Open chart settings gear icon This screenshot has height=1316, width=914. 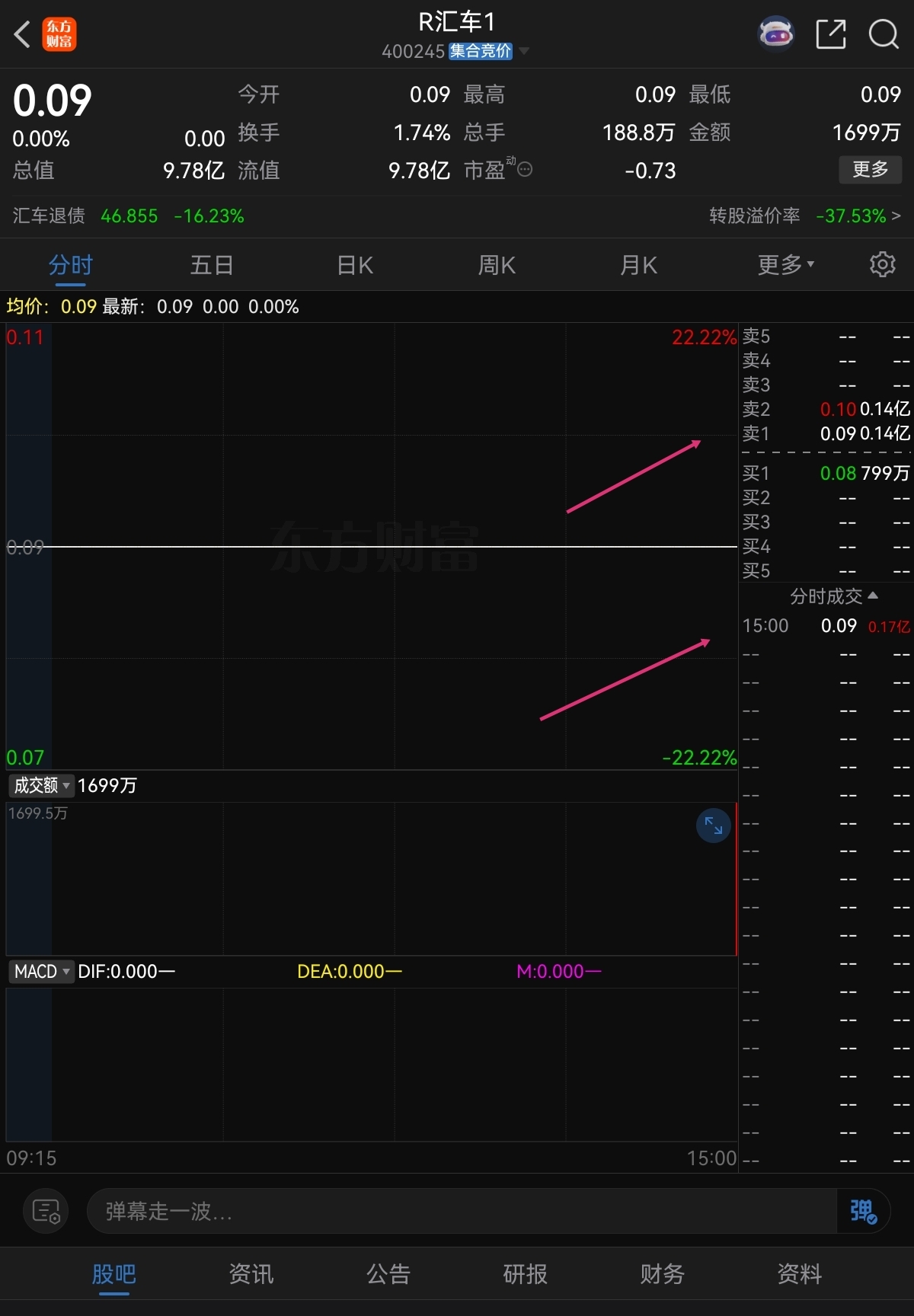pyautogui.click(x=882, y=264)
